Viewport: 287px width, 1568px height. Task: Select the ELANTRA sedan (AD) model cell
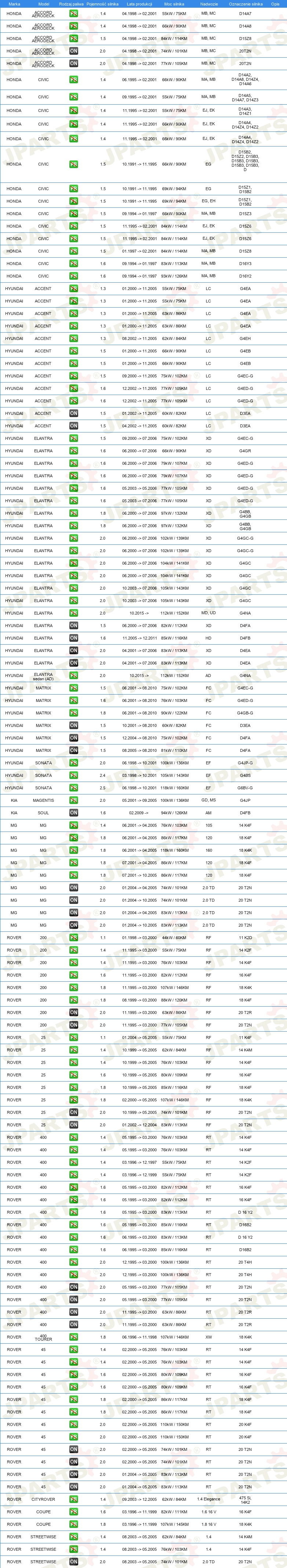pos(43,676)
